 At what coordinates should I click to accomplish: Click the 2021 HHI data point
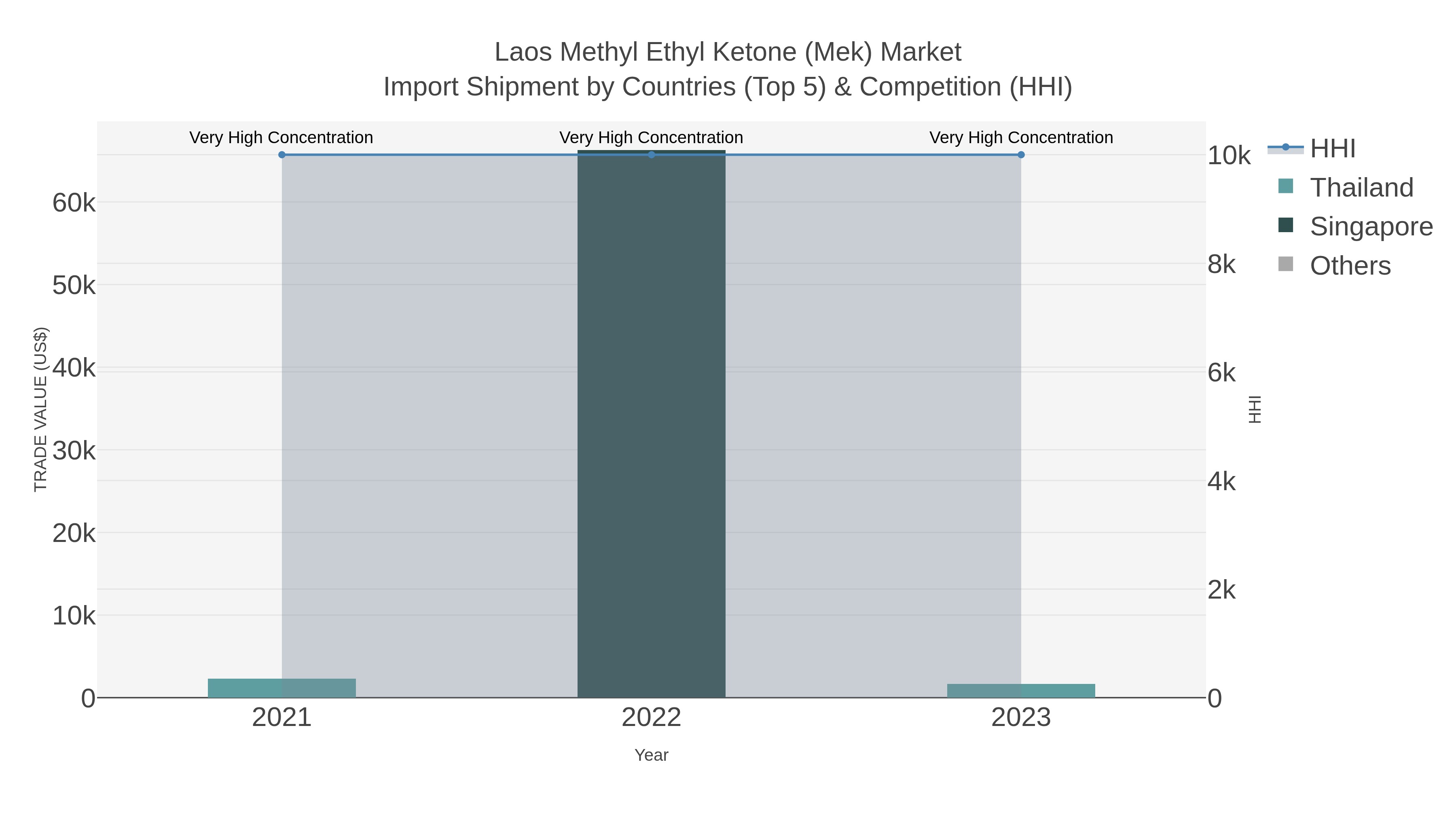282,155
